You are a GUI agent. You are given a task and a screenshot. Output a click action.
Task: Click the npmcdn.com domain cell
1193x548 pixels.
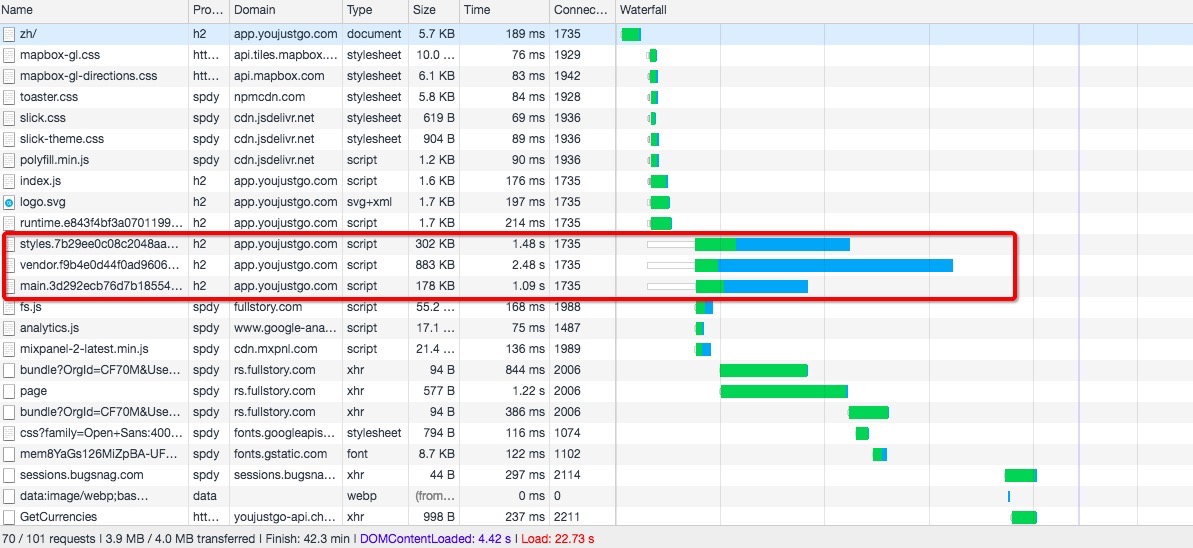coord(269,97)
